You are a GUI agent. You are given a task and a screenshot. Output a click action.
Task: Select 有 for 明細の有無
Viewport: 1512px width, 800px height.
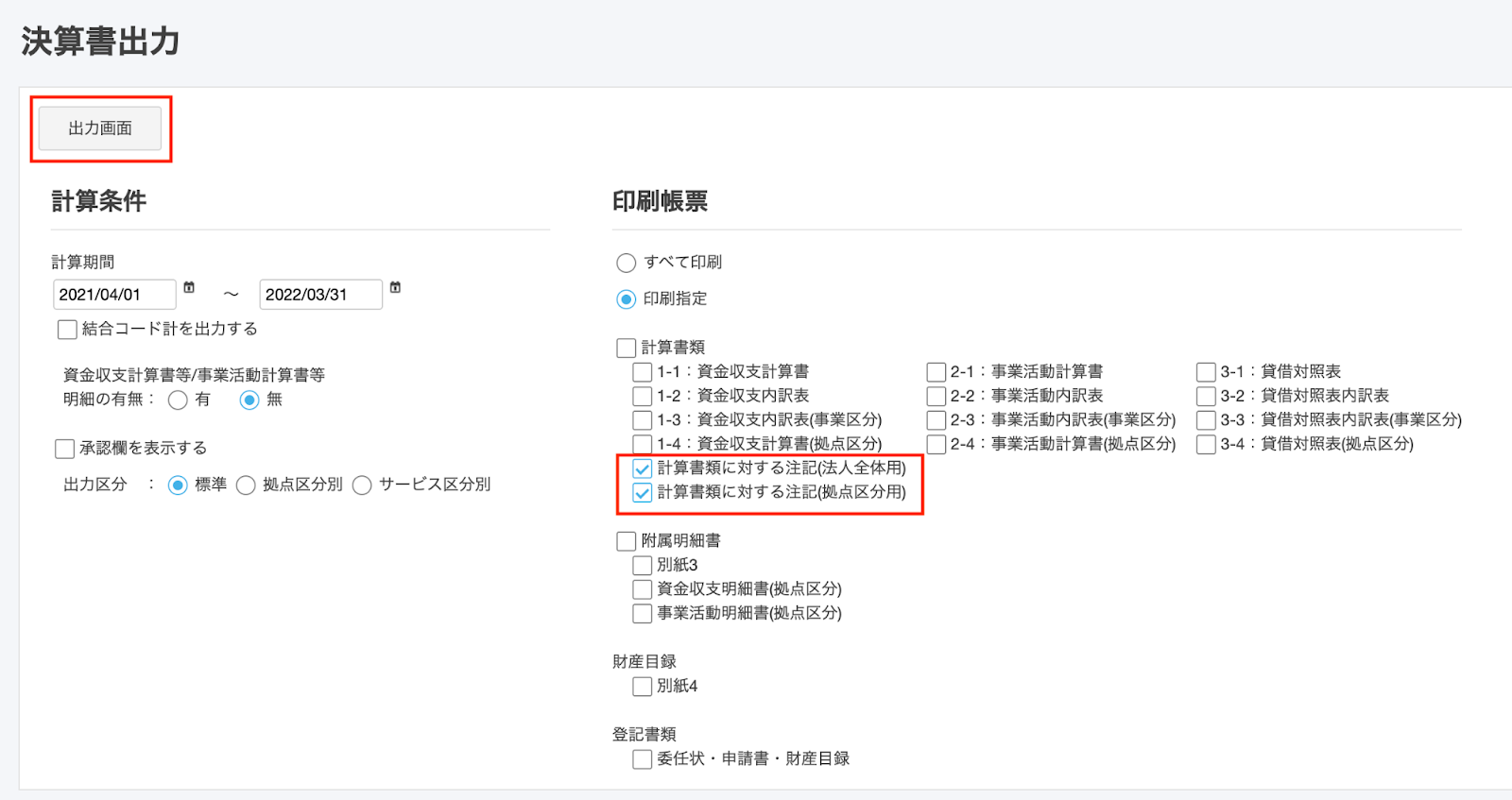coord(178,400)
